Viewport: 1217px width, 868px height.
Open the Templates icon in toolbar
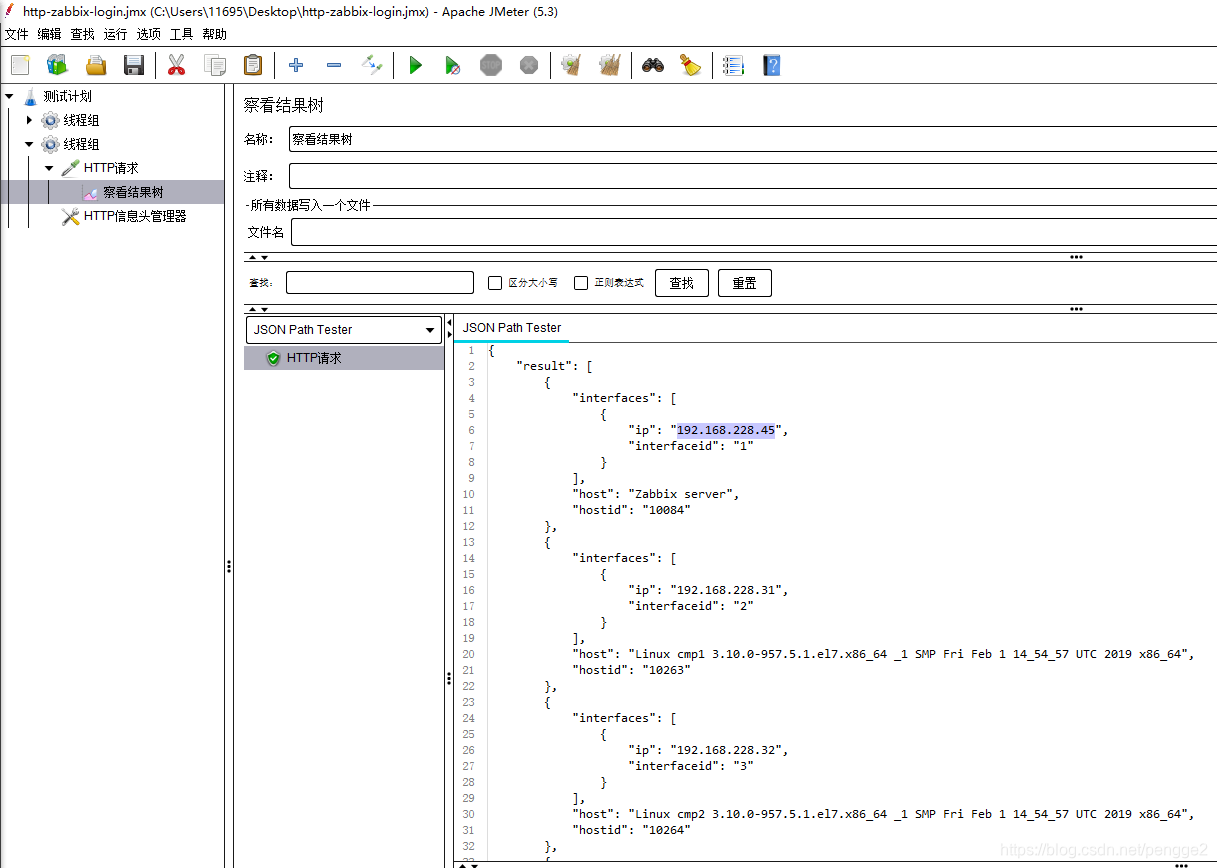coord(58,65)
